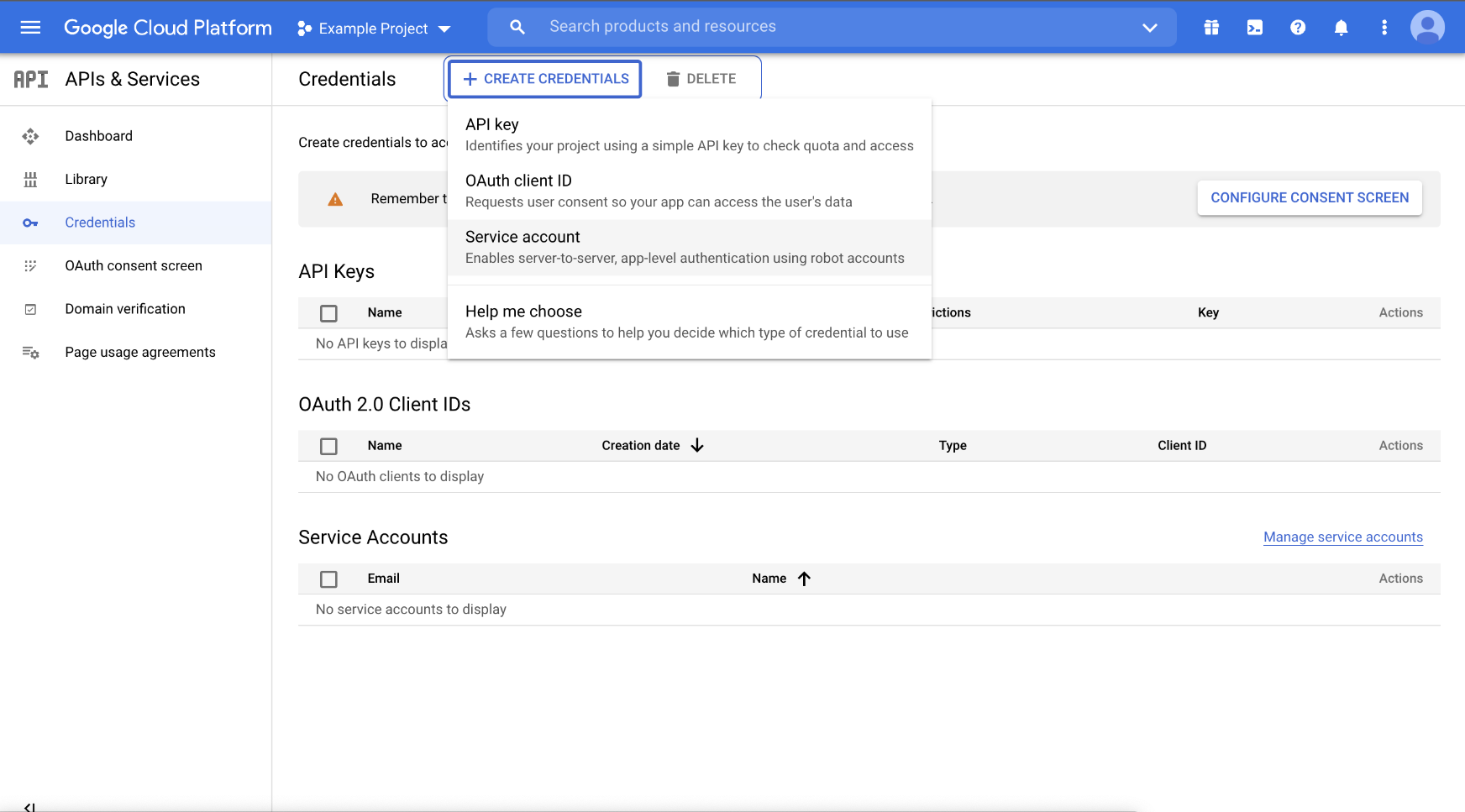Click the search magnifier icon

click(x=517, y=27)
